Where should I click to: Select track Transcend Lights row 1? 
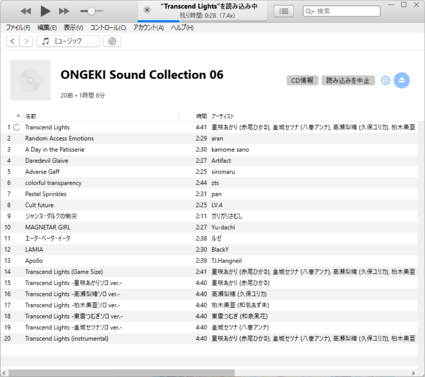point(209,127)
